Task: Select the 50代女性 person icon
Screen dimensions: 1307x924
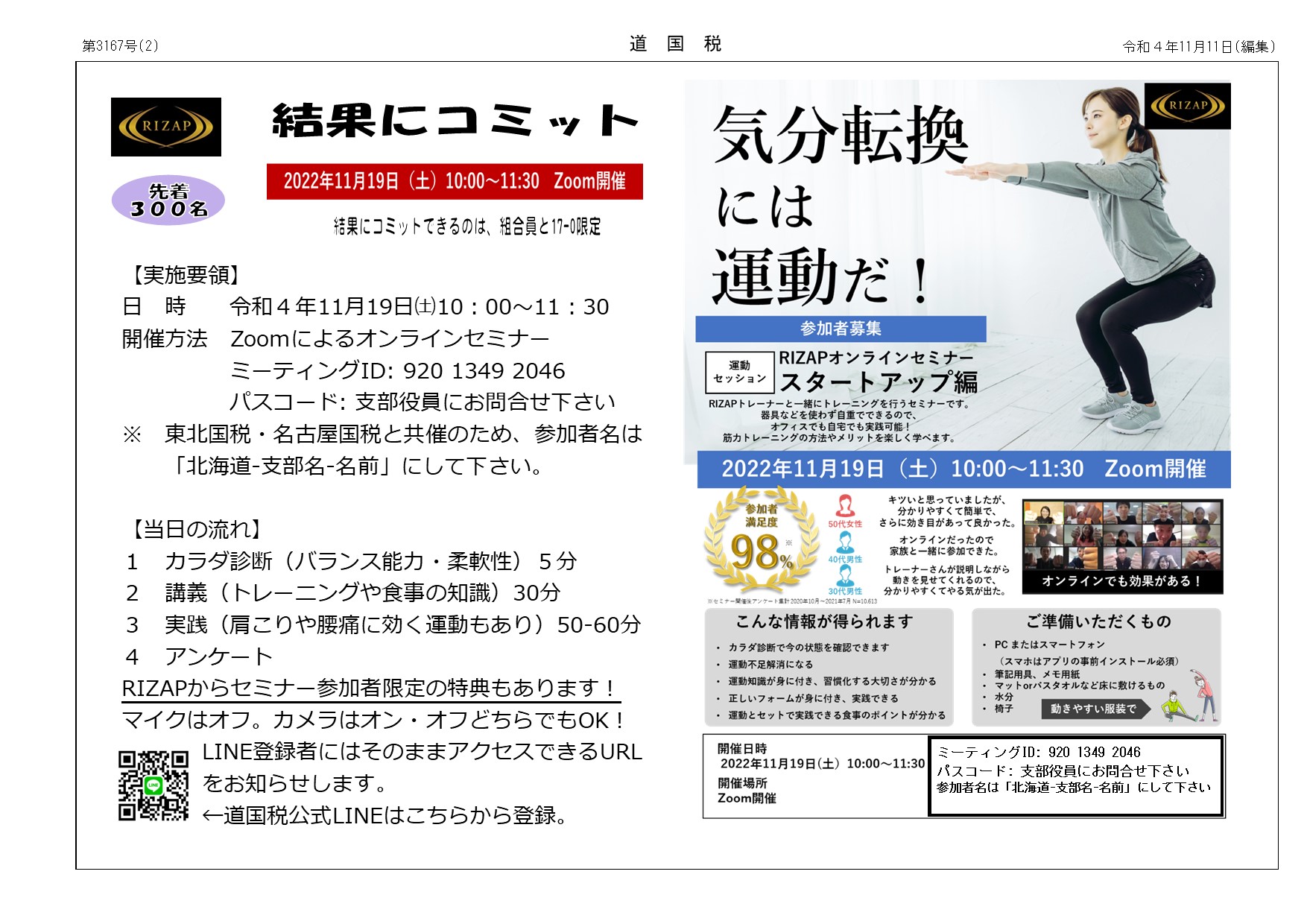Action: [x=844, y=507]
